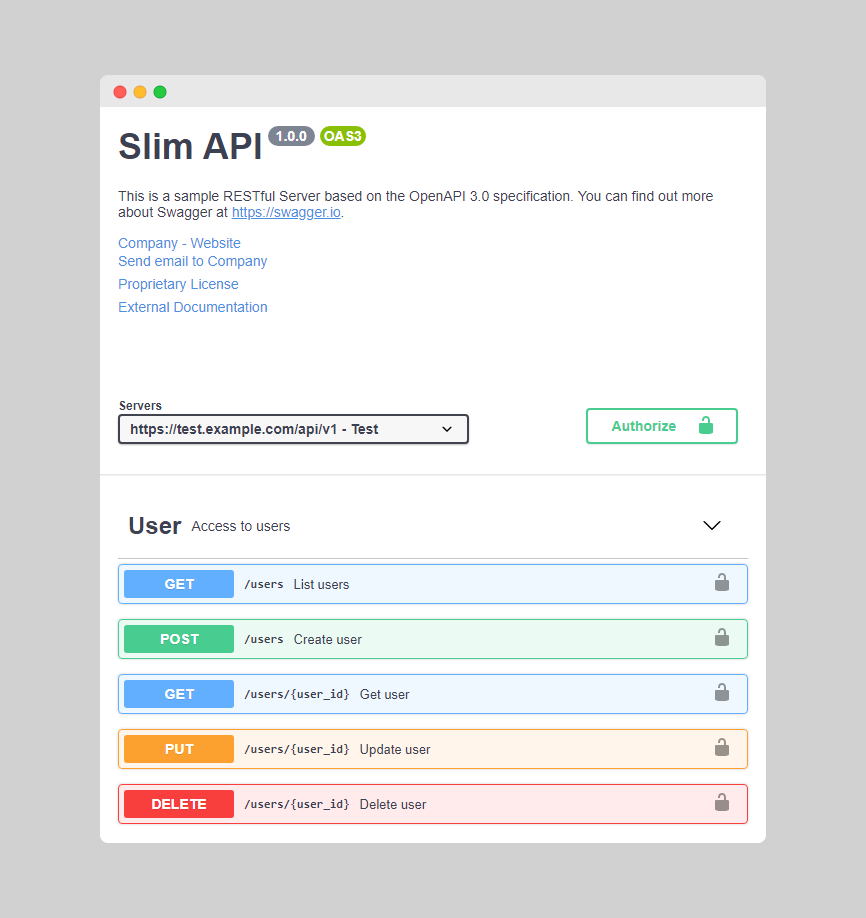Screen dimensions: 866x918
Task: Click the 'Access to users' description
Action: pos(241,526)
